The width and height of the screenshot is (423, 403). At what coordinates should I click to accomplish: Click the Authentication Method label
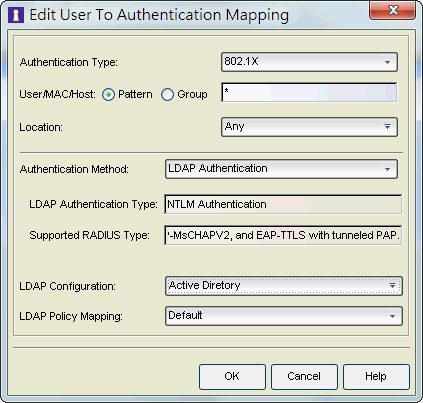[74, 170]
